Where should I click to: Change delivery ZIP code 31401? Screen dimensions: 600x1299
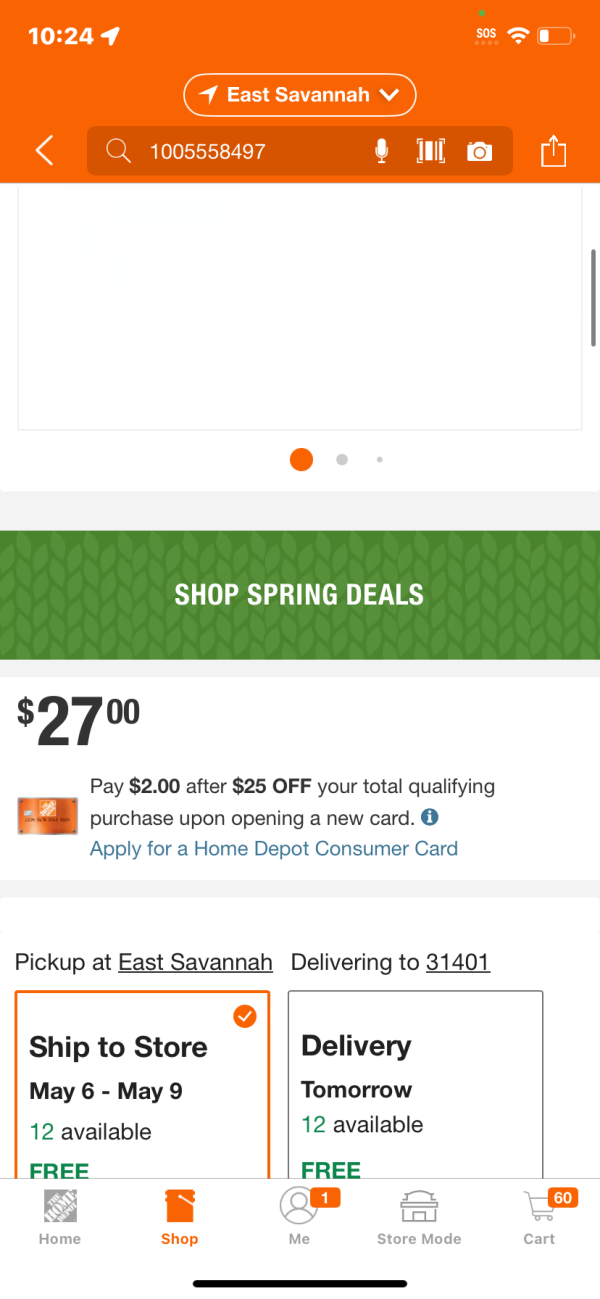pos(458,962)
